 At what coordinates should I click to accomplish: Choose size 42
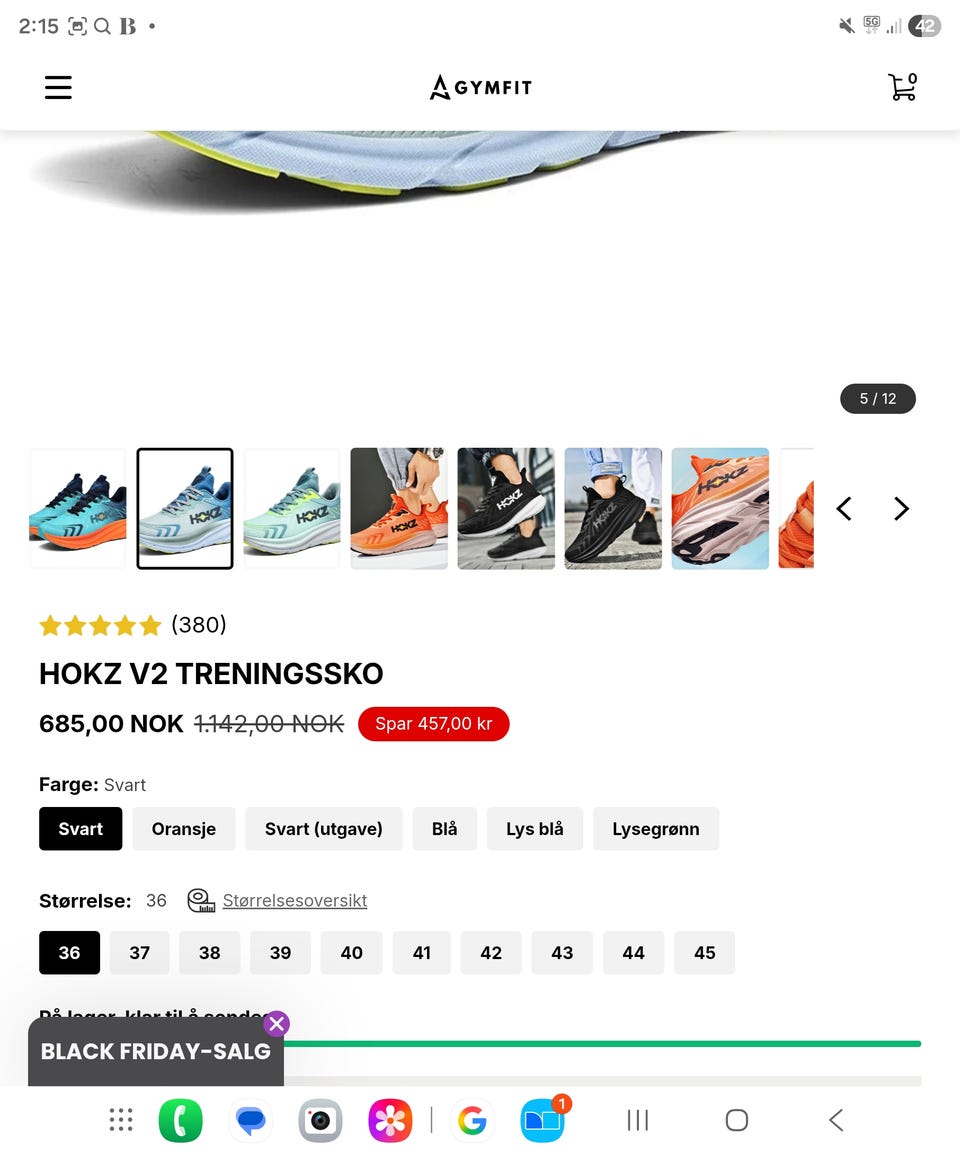491,953
